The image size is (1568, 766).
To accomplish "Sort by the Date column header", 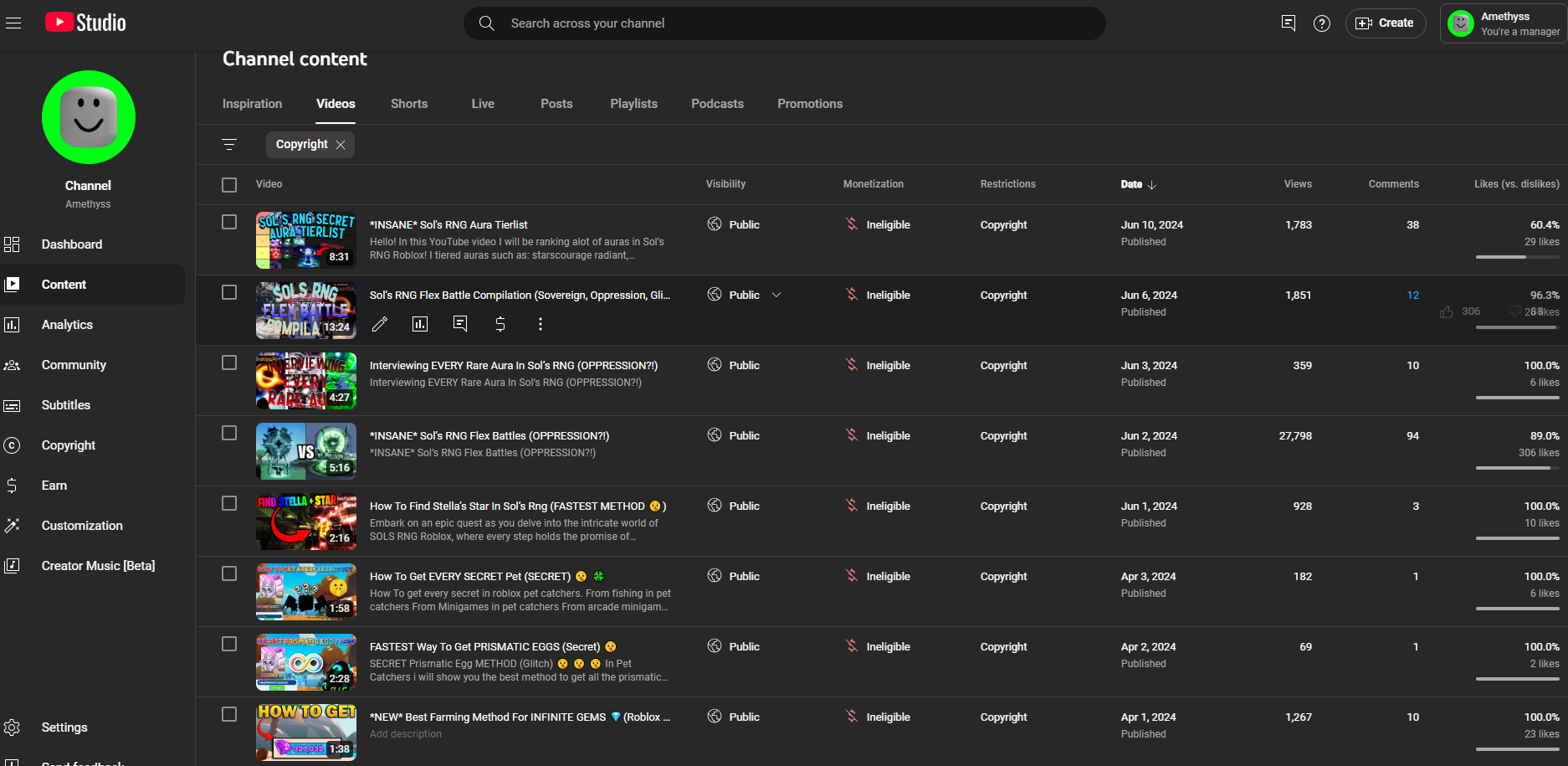I will click(x=1139, y=184).
